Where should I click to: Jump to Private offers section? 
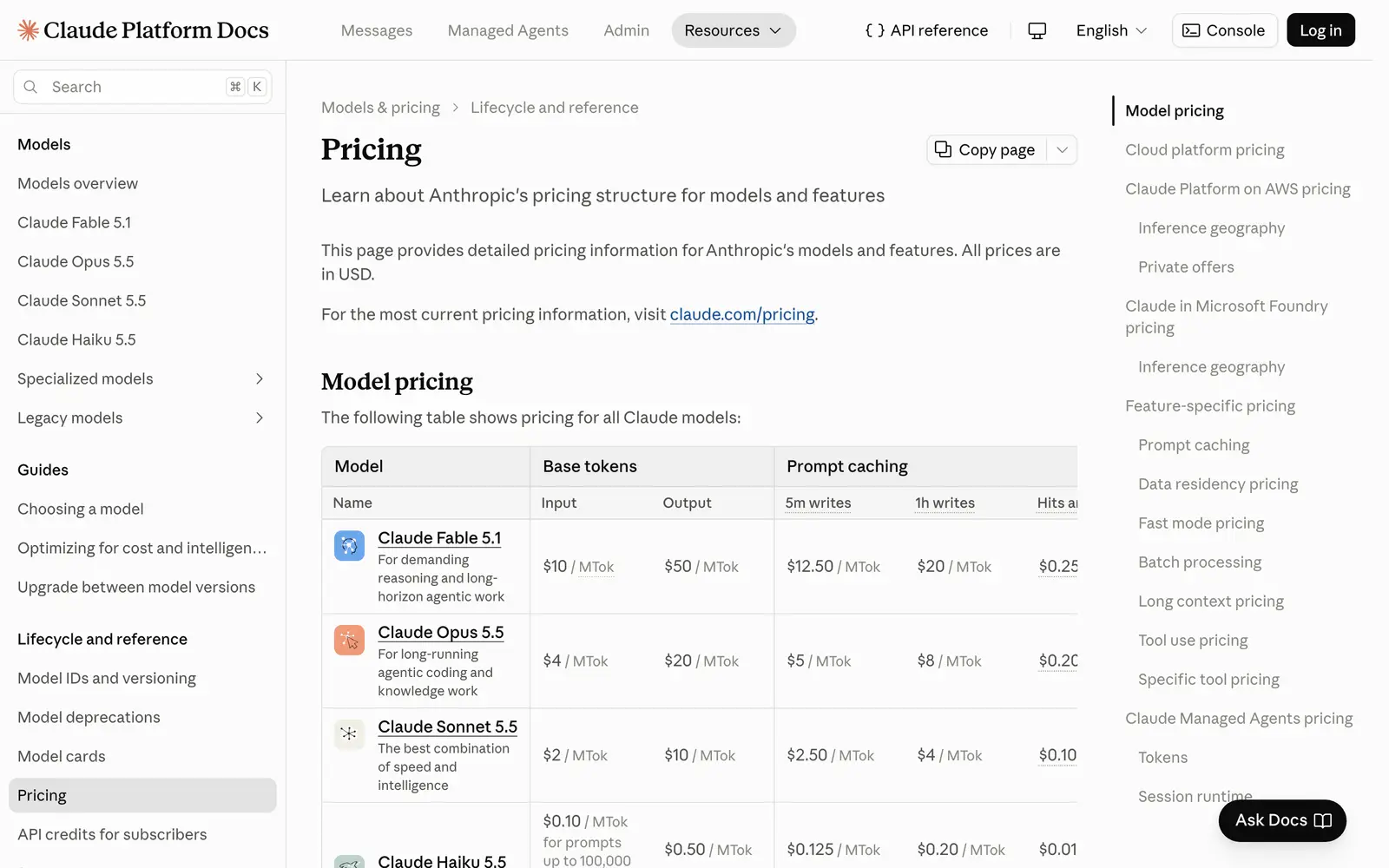[x=1186, y=266]
